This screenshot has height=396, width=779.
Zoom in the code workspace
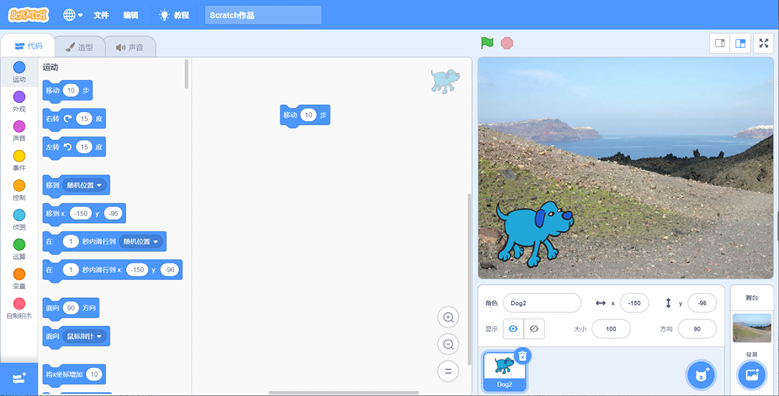point(448,317)
